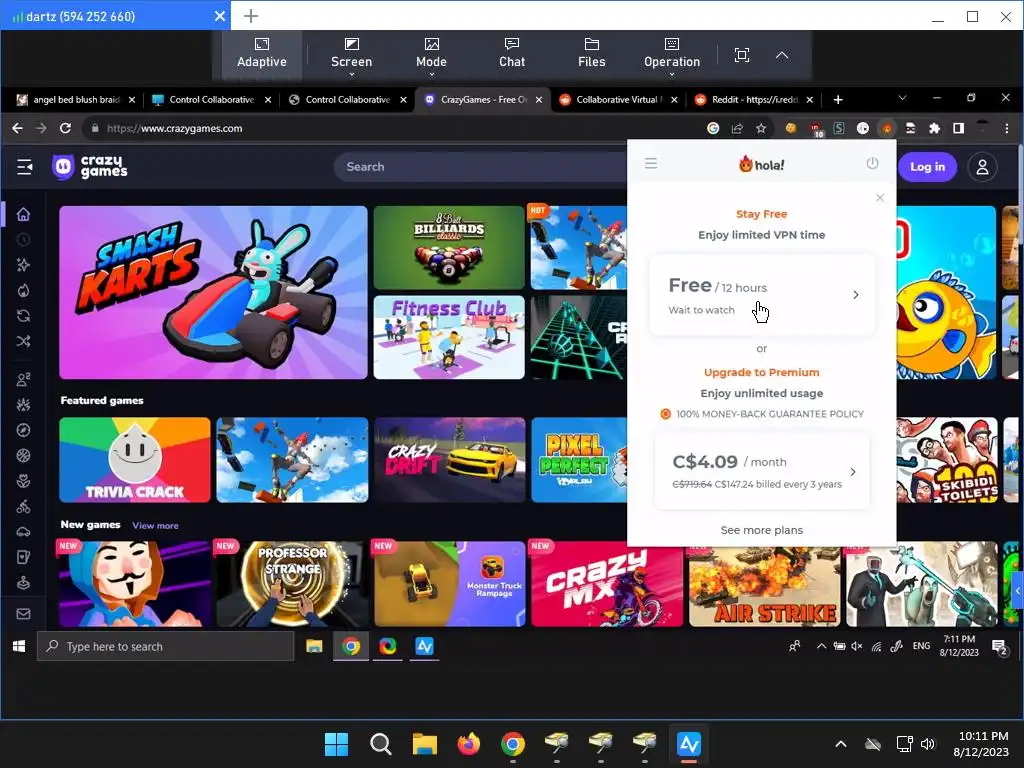Select Adaptive view in remote toolbar
The width and height of the screenshot is (1024, 768).
(261, 54)
